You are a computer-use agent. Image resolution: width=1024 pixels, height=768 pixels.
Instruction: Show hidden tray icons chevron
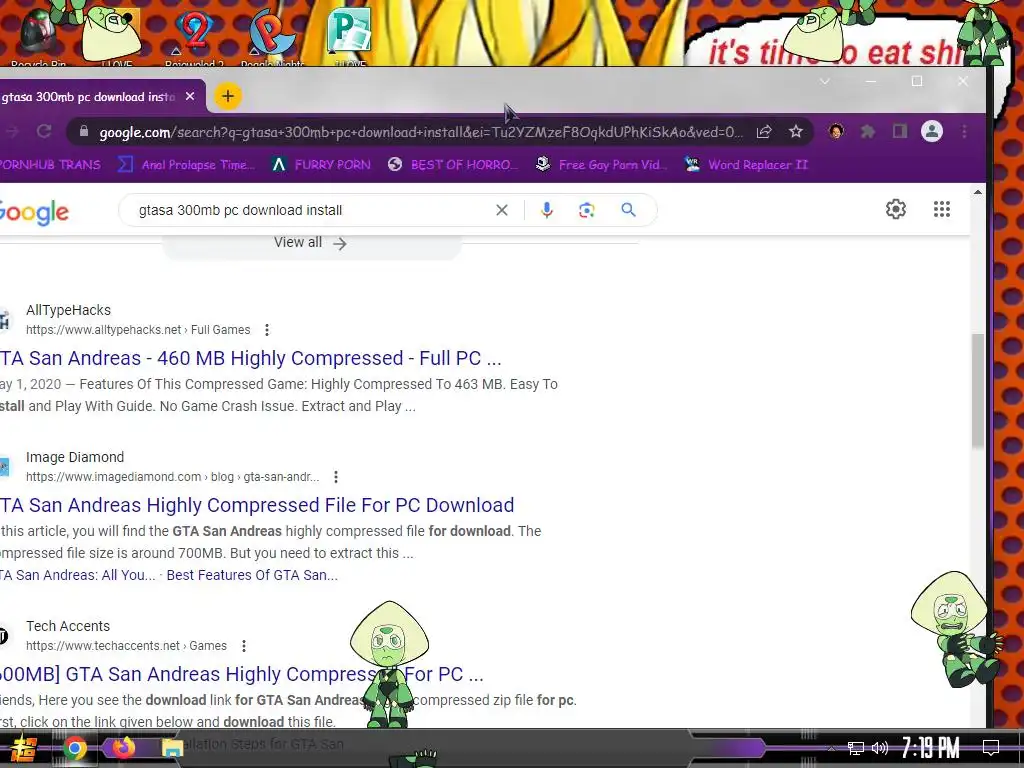click(831, 748)
